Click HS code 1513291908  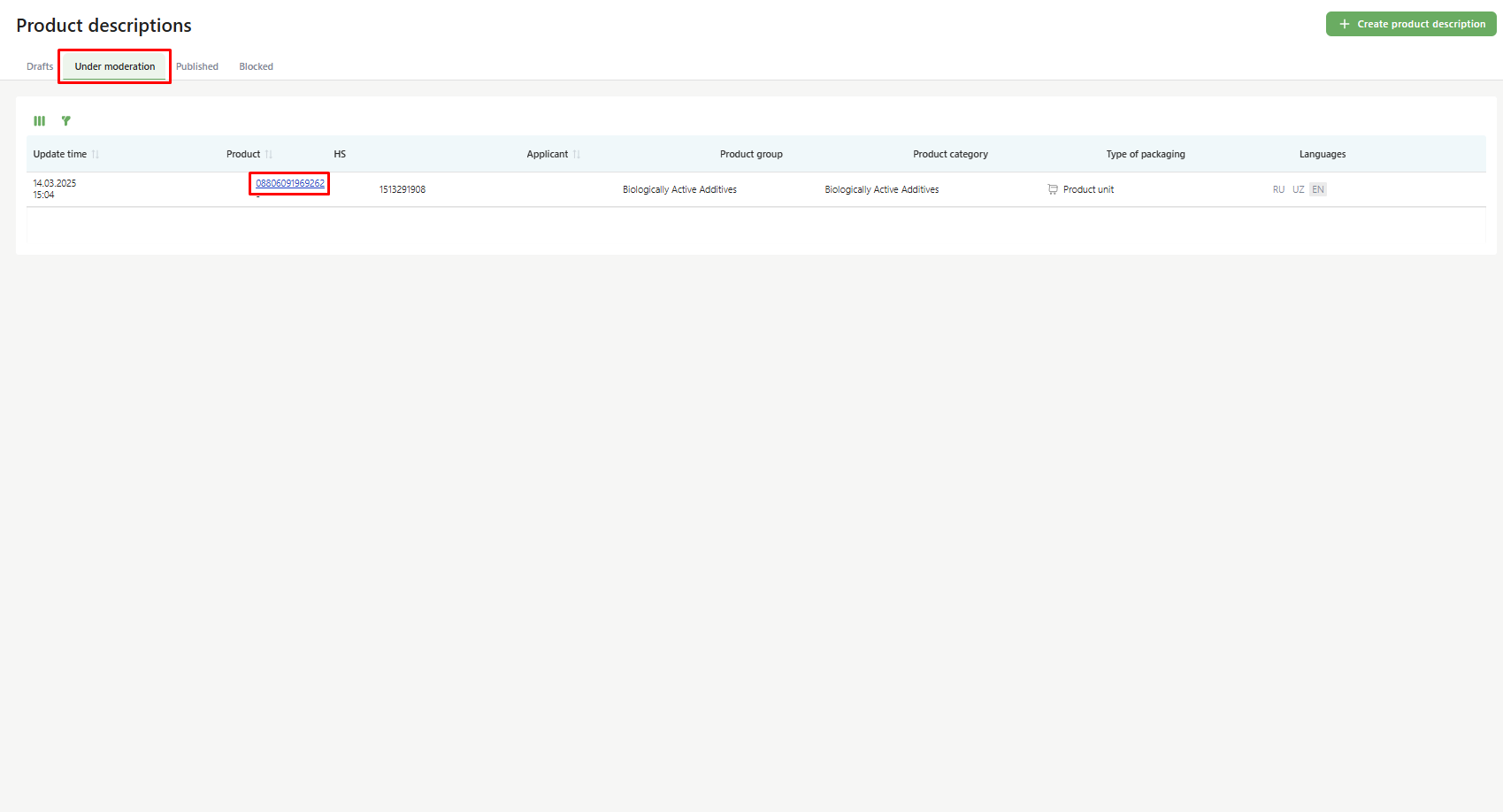403,189
